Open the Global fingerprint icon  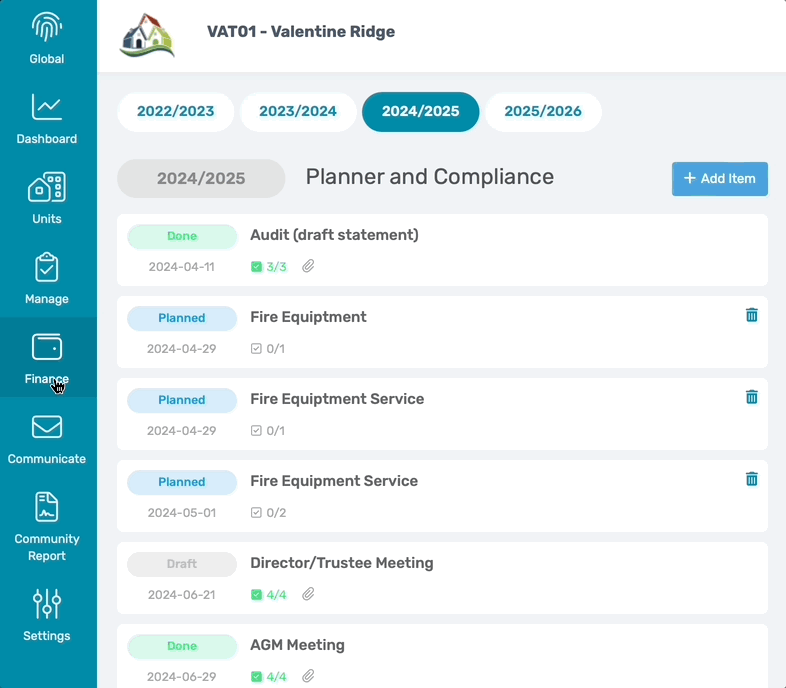tap(47, 28)
